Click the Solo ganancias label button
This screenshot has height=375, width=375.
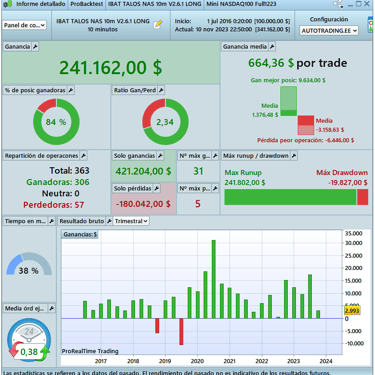point(134,156)
